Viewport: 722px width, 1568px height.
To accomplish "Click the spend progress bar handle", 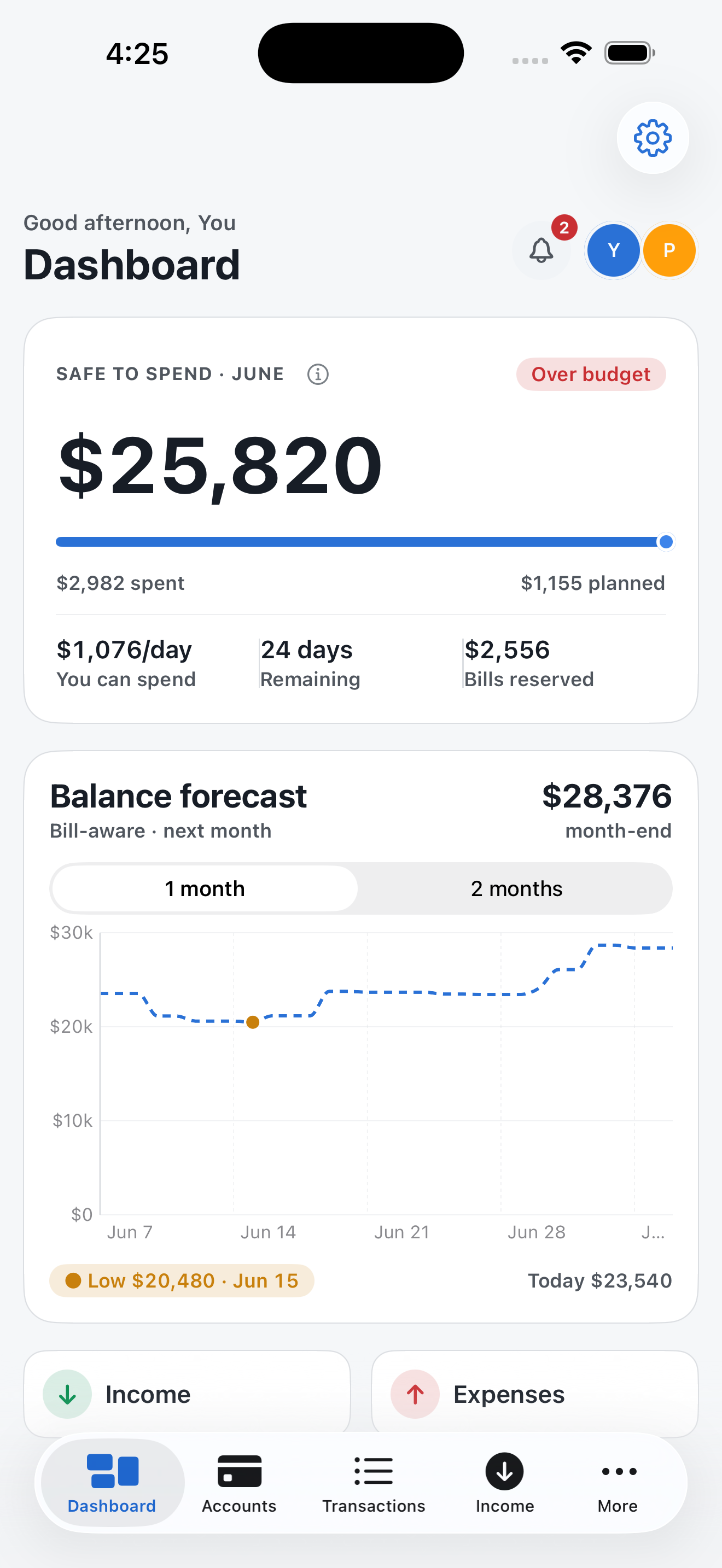I will pos(666,542).
